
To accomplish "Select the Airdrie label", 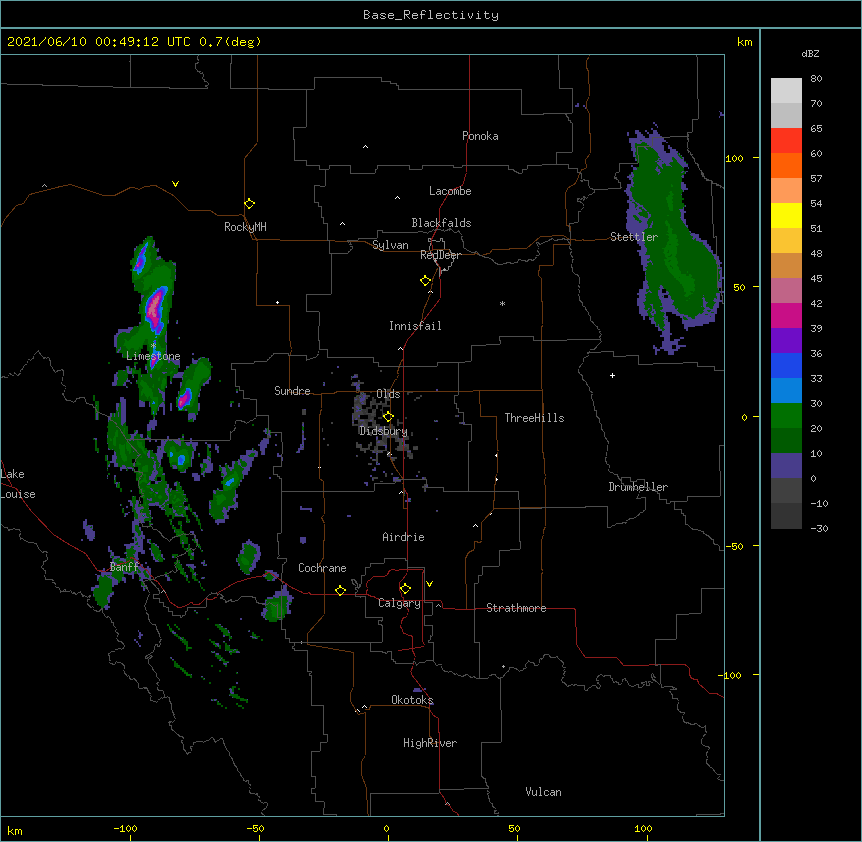I will [404, 537].
